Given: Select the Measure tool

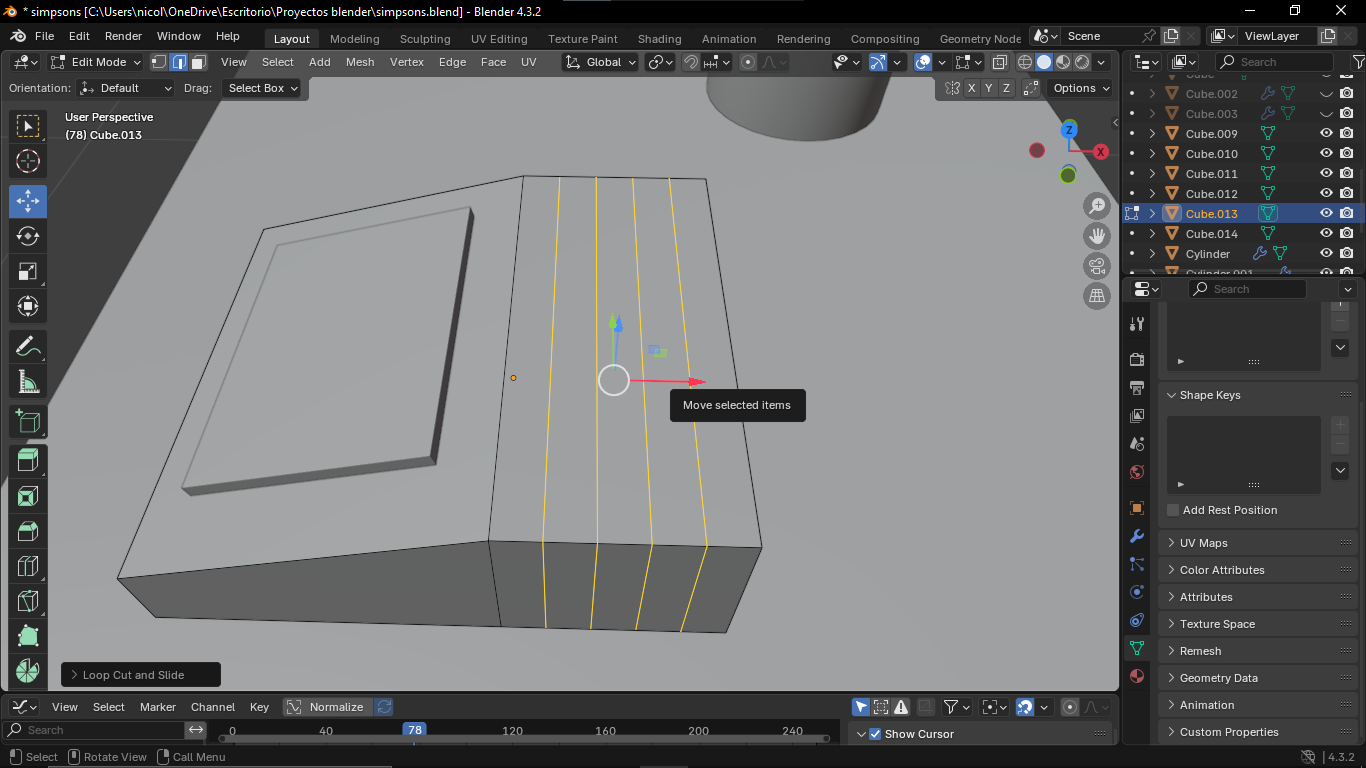Looking at the screenshot, I should pos(28,382).
